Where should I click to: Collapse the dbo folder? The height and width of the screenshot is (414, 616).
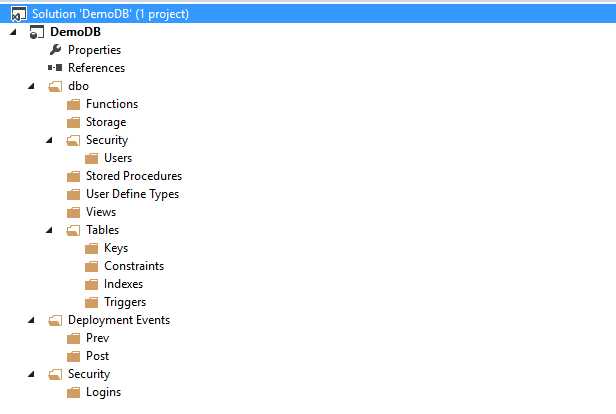click(31, 86)
